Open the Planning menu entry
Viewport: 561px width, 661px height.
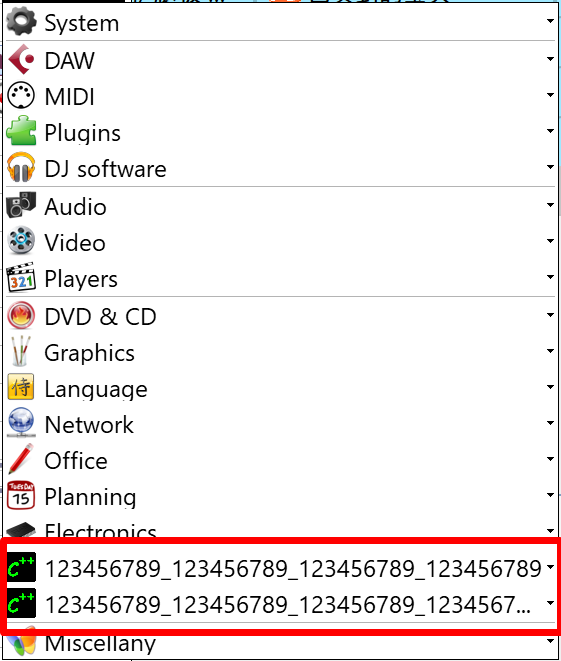point(280,496)
